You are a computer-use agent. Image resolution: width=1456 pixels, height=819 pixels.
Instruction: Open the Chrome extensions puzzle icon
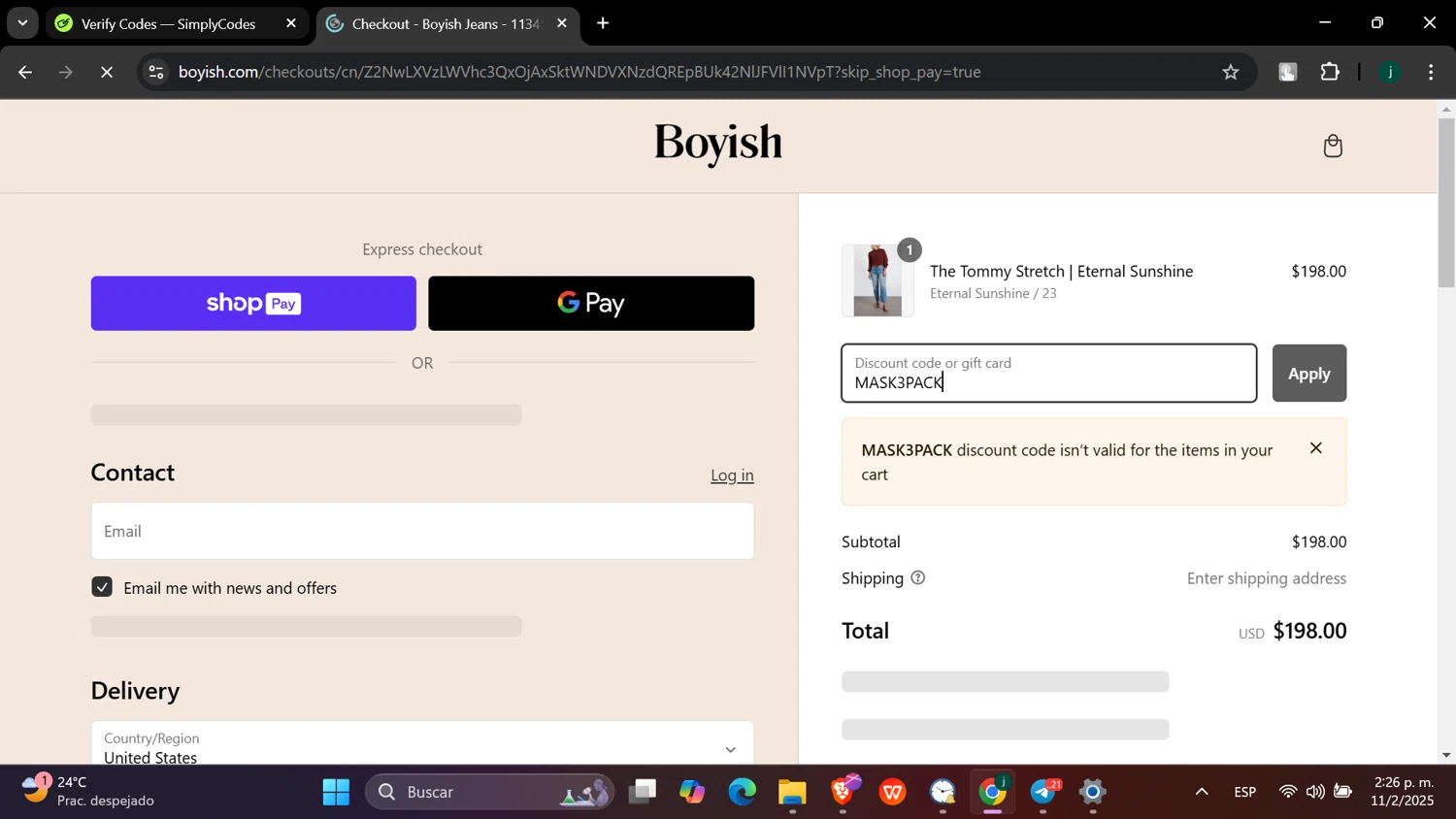(x=1330, y=72)
